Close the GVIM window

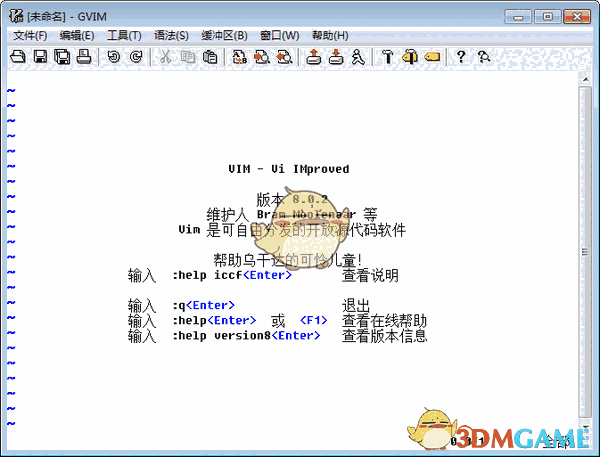coord(577,17)
